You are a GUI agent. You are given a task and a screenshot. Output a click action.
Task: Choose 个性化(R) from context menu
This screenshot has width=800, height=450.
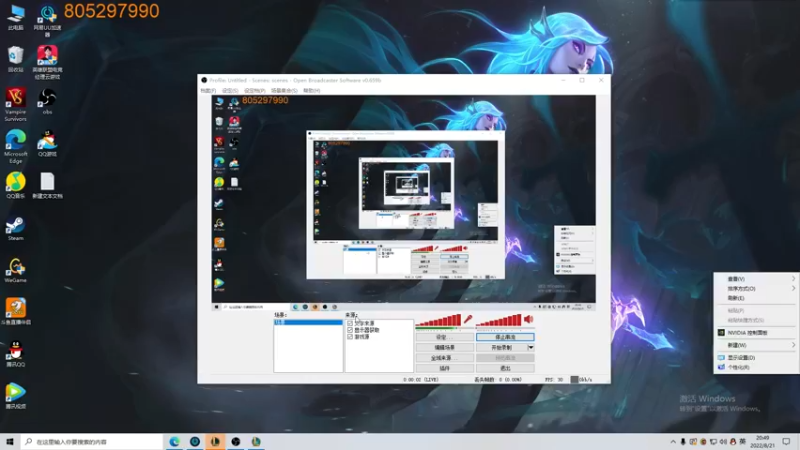[x=757, y=367]
